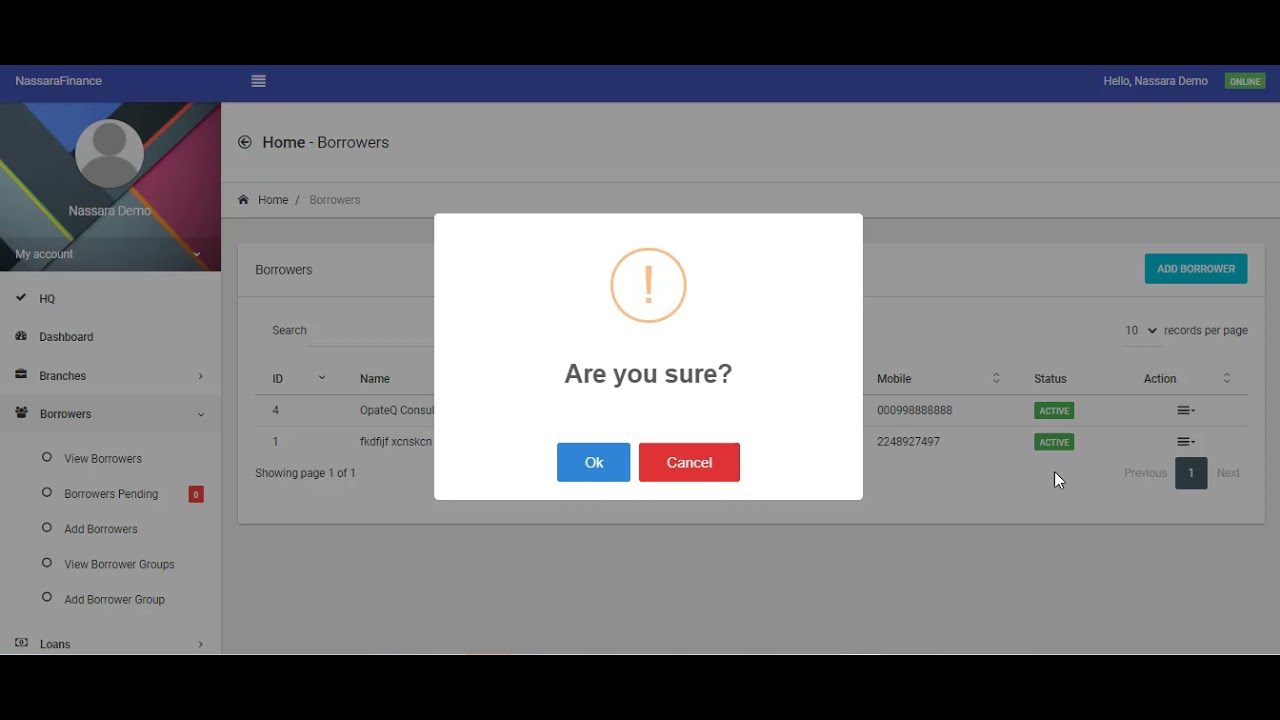Expand the My account dropdown
The image size is (1280, 720).
110,254
